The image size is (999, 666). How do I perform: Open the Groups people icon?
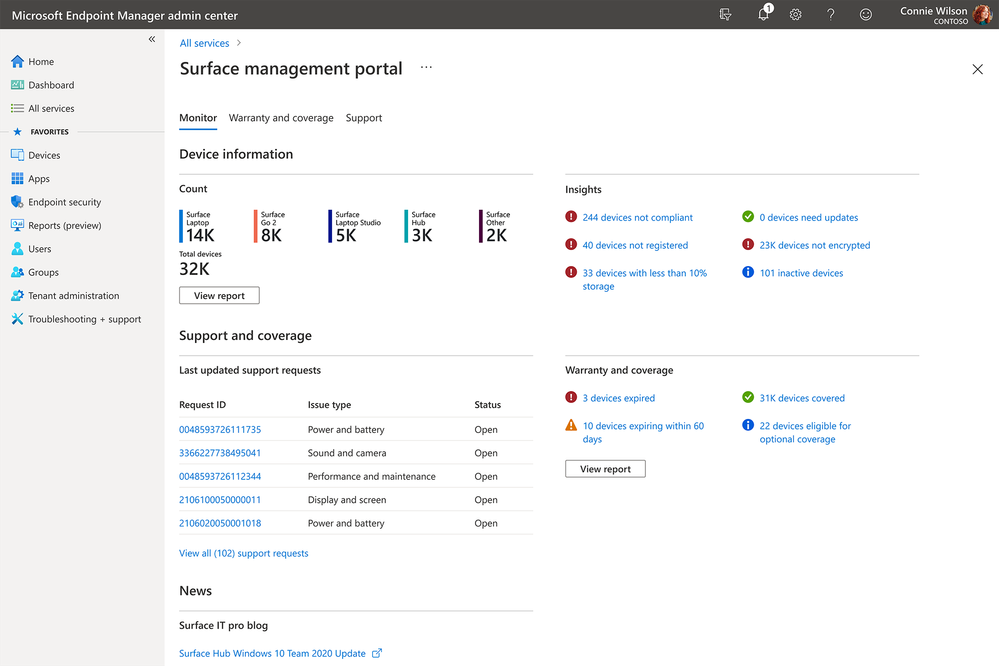[17, 272]
